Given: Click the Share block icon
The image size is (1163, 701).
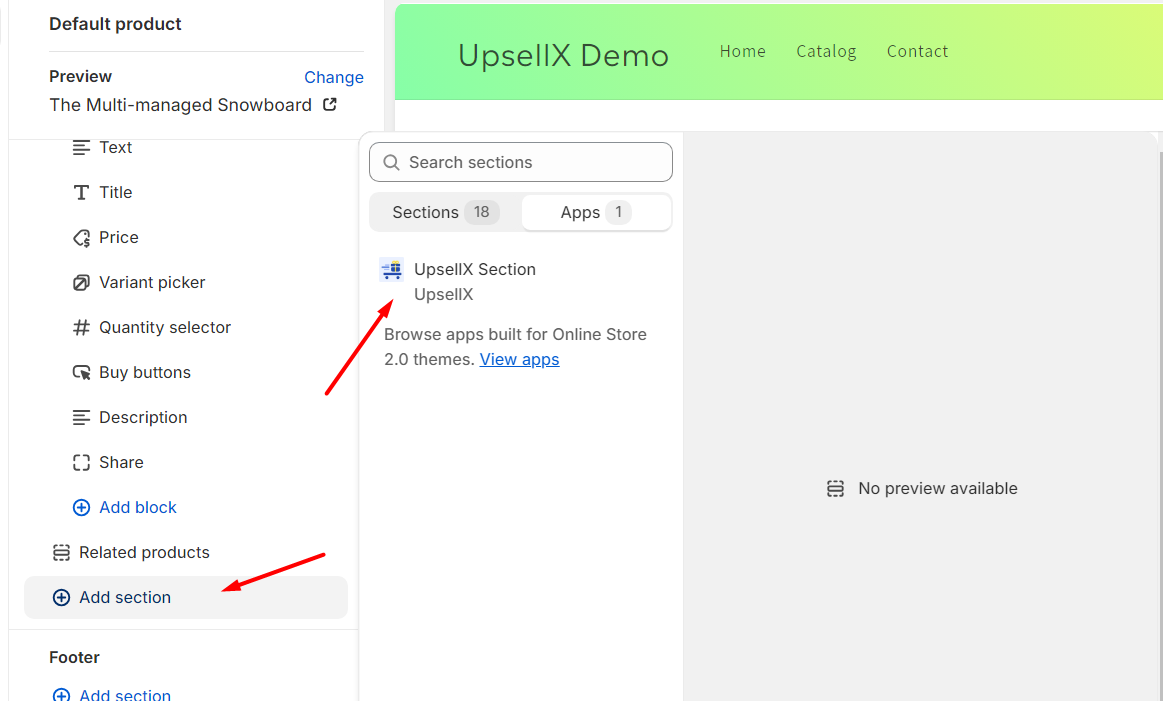Looking at the screenshot, I should pyautogui.click(x=81, y=463).
